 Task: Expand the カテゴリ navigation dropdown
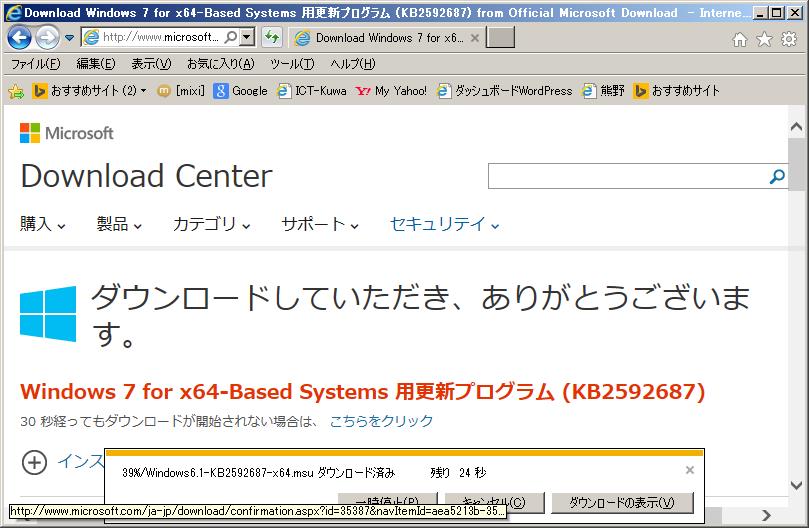pos(212,224)
